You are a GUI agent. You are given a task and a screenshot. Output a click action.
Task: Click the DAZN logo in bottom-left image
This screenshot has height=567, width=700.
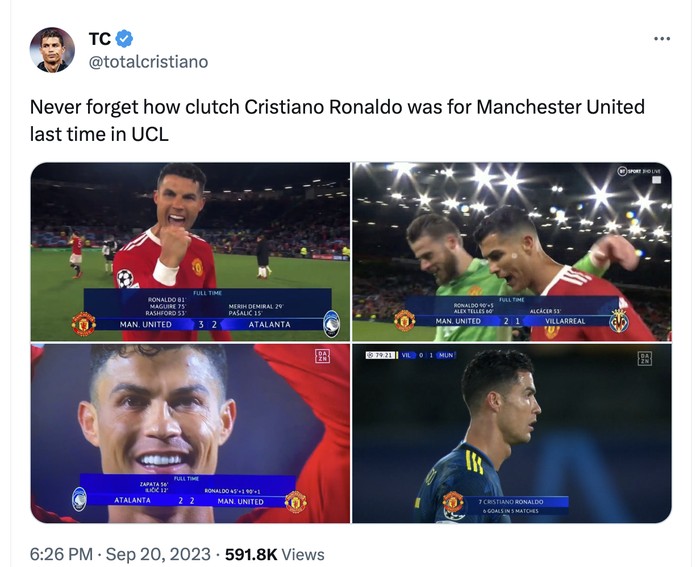pos(322,356)
